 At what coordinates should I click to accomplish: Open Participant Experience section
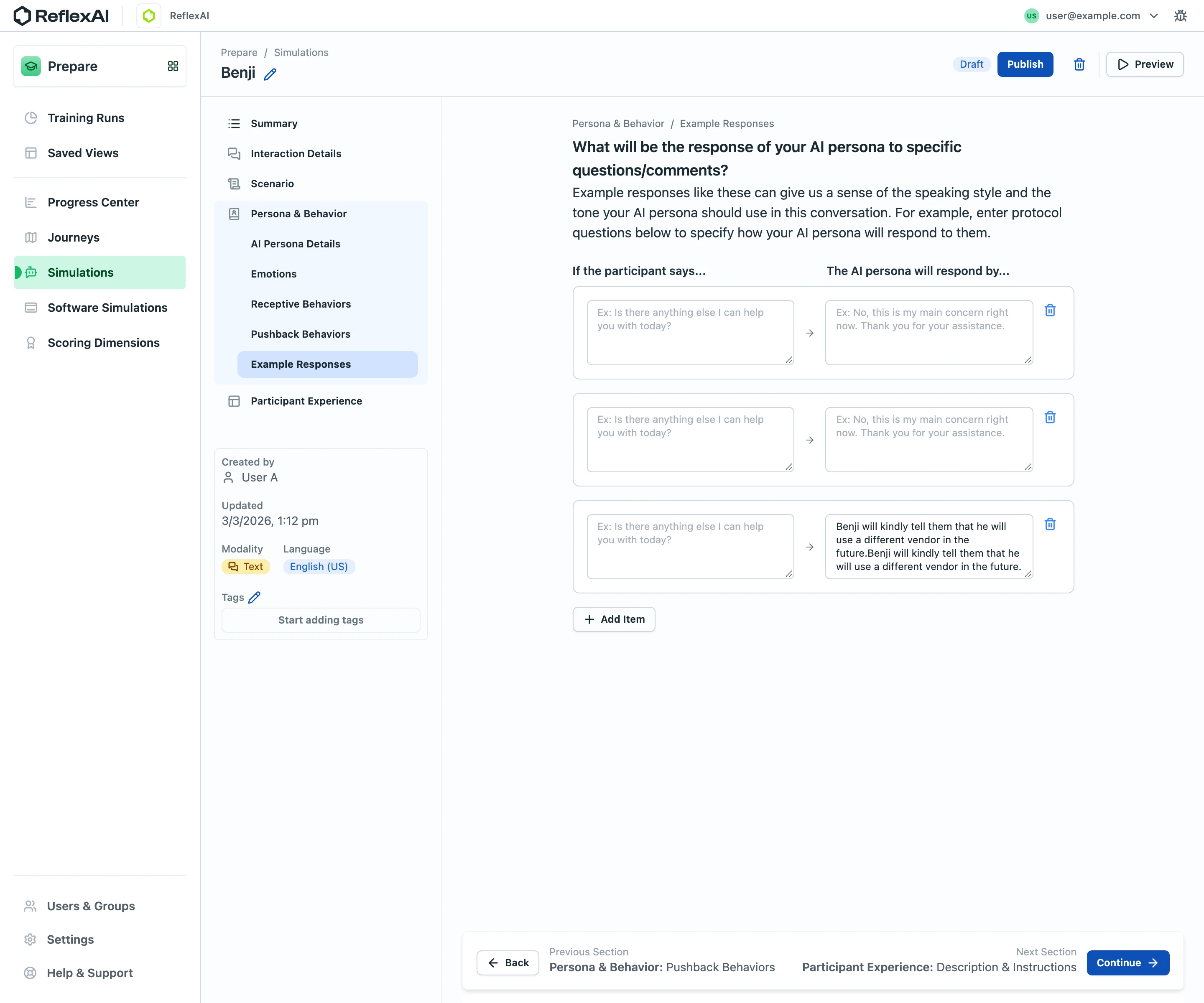[321, 401]
